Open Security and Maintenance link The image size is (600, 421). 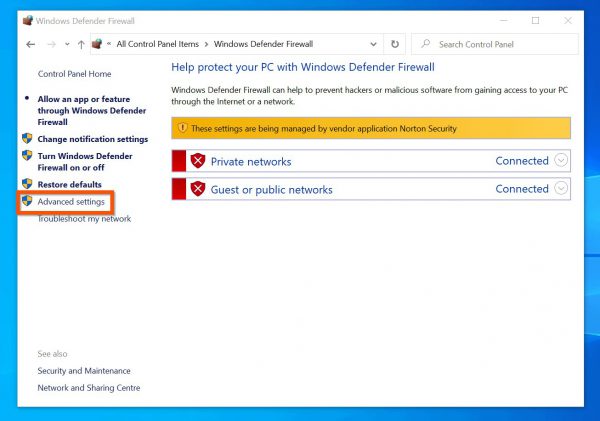click(84, 371)
